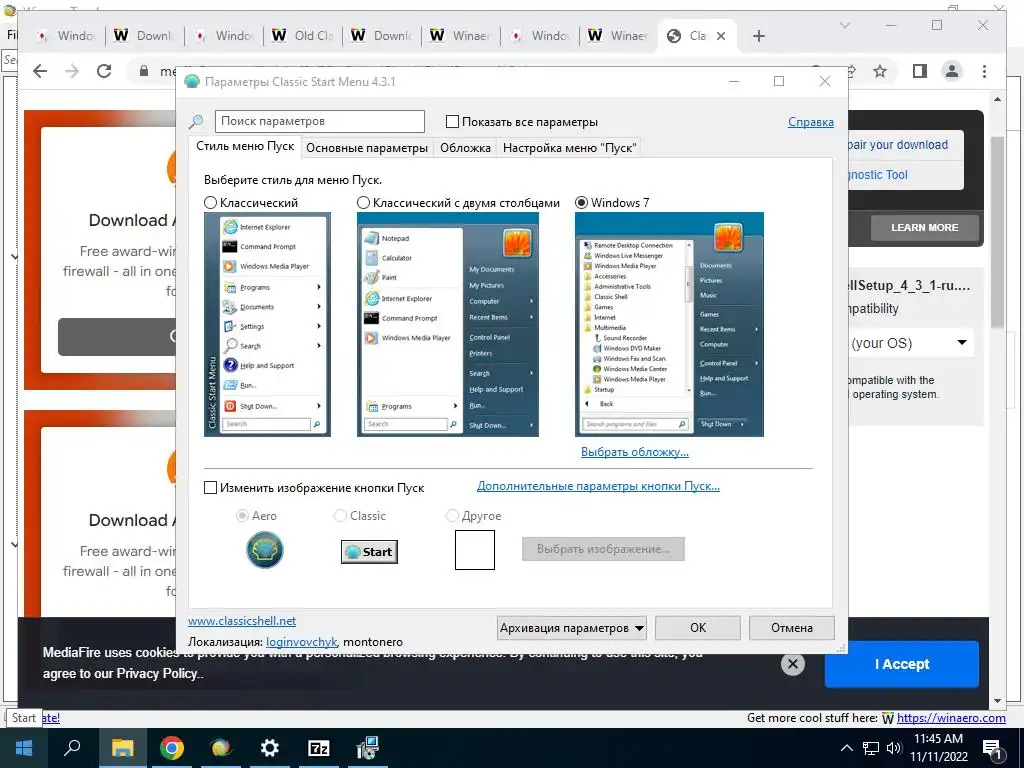Image resolution: width=1024 pixels, height=768 pixels.
Task: Open Windows Start button on taskbar
Action: pos(24,748)
